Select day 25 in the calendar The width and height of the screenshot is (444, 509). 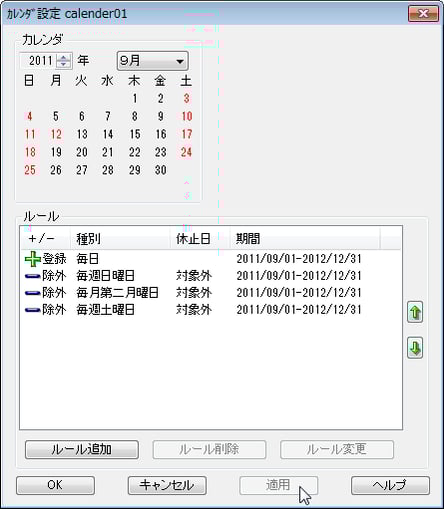pyautogui.click(x=30, y=170)
